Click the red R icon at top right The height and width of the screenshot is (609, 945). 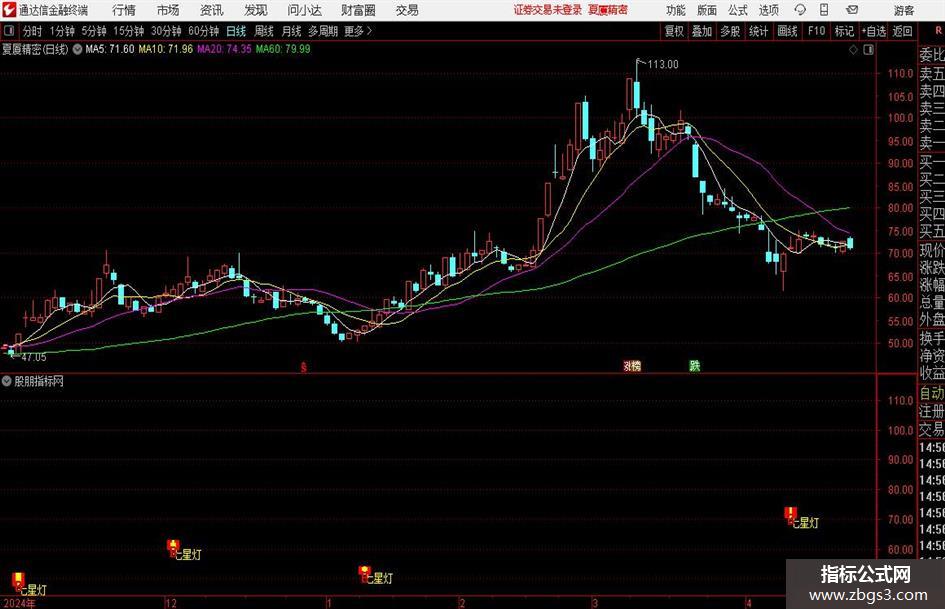938,31
